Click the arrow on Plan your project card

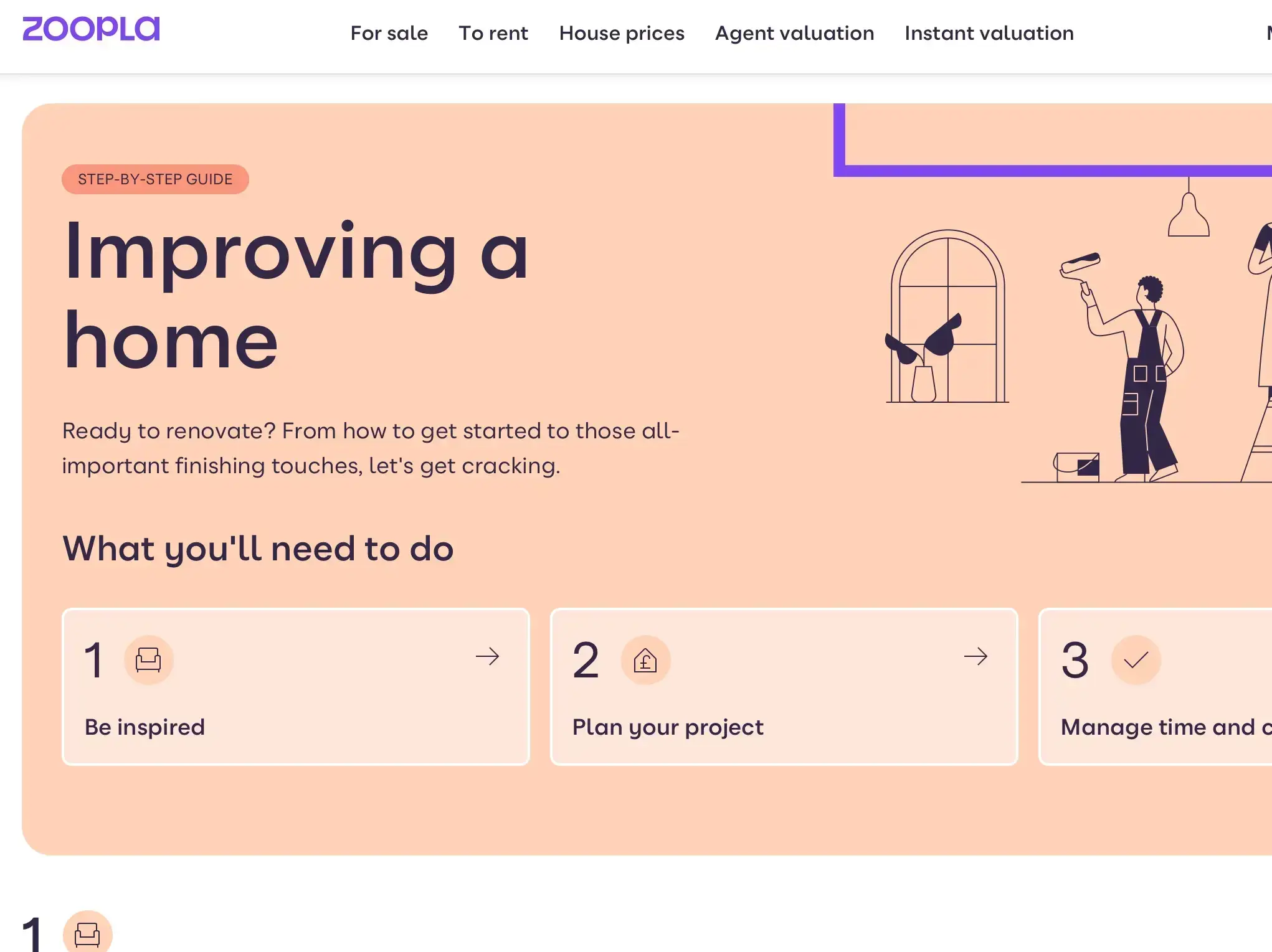point(975,656)
